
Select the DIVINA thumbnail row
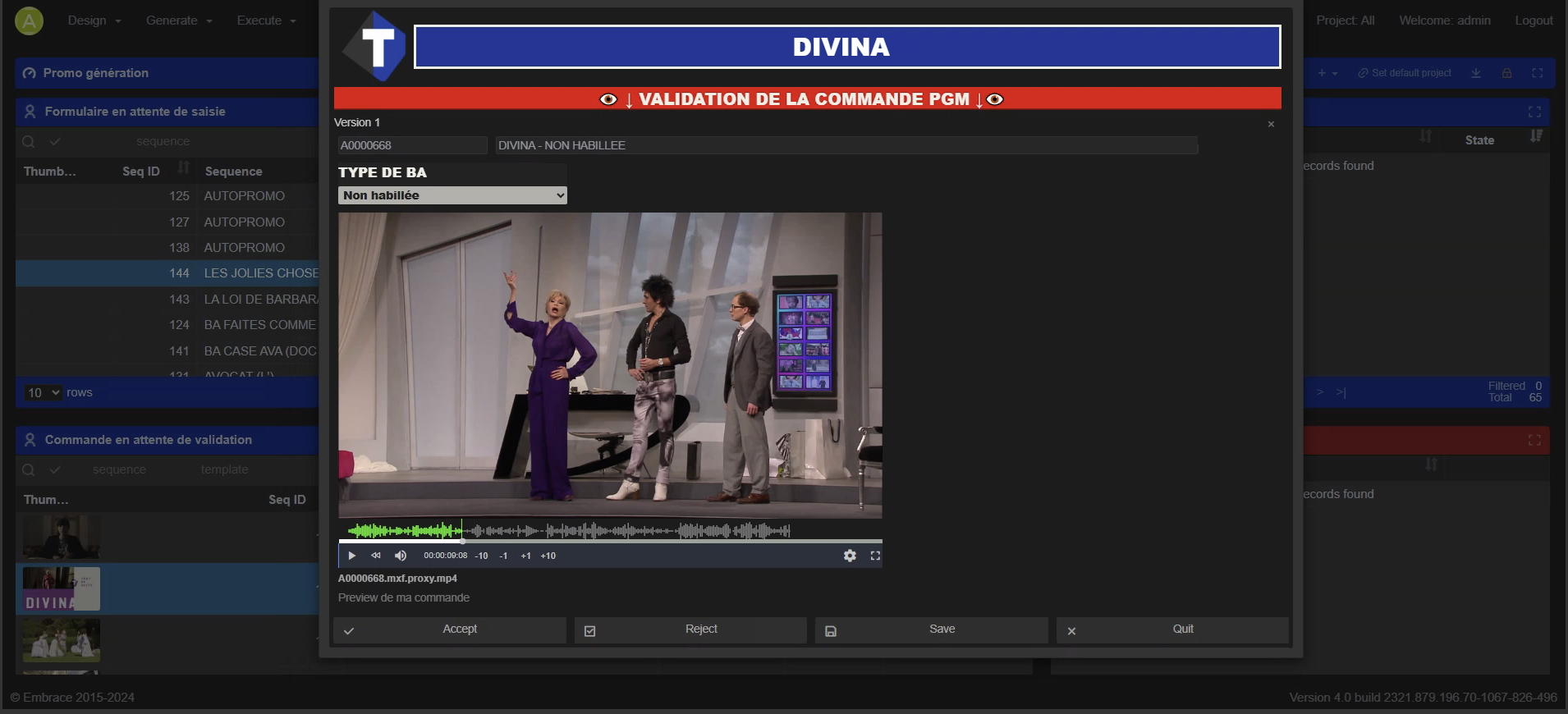click(x=167, y=588)
